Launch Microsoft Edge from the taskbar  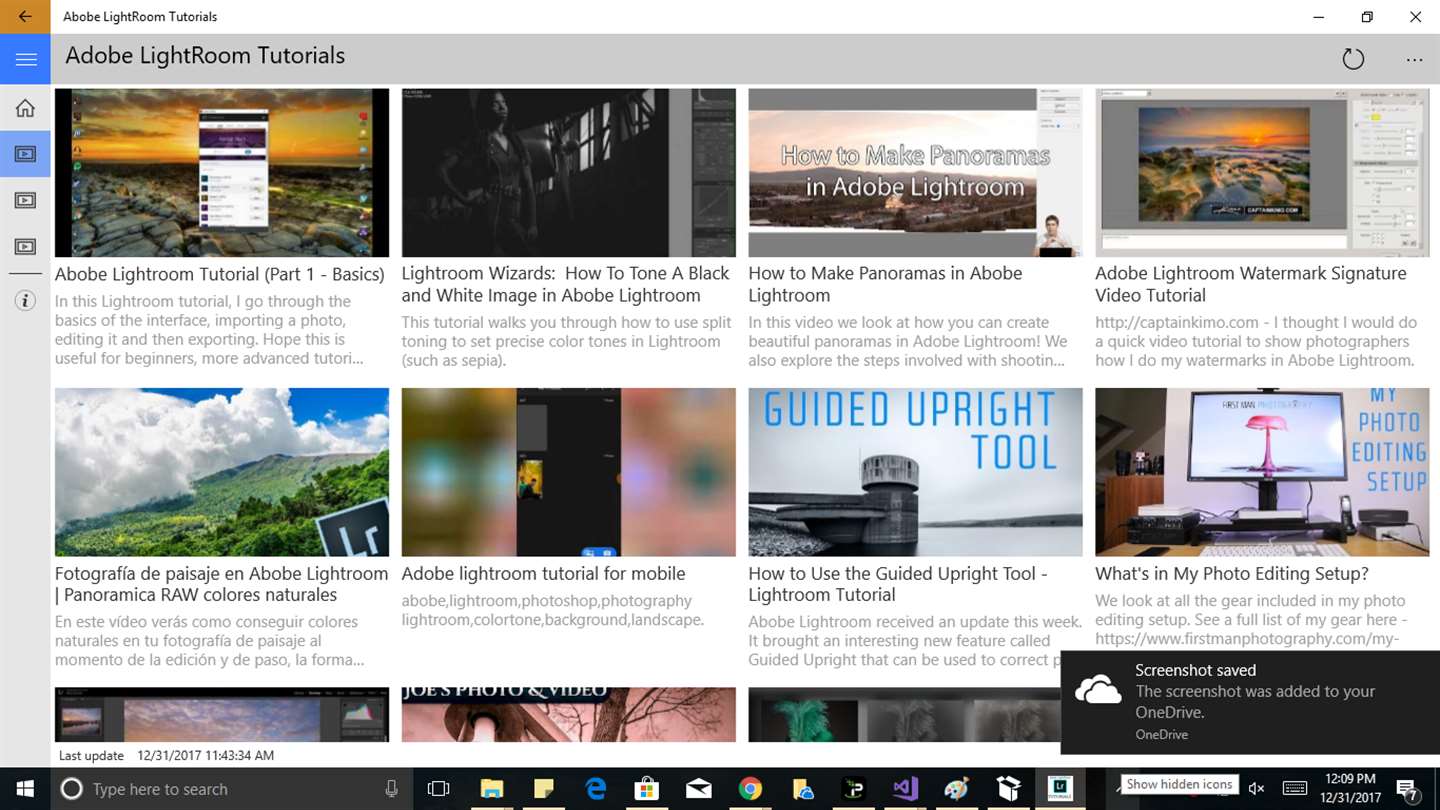(595, 789)
